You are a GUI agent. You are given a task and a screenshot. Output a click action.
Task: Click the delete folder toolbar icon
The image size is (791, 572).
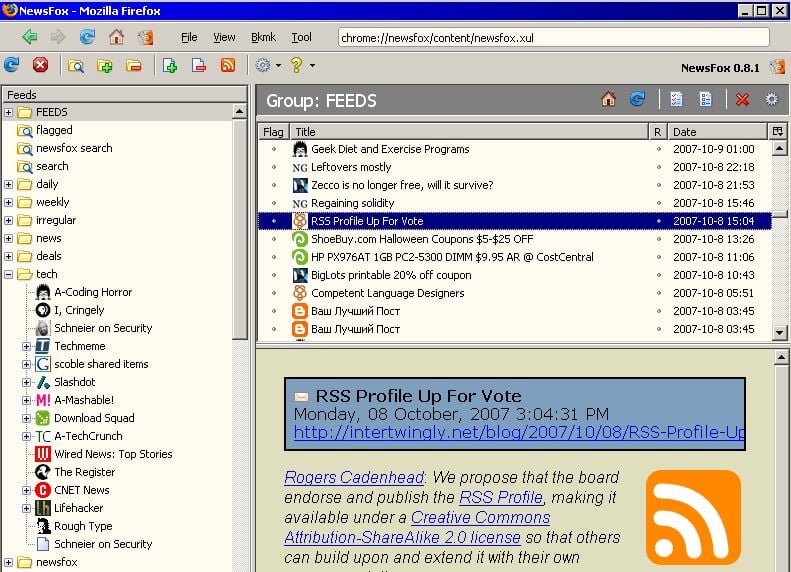click(134, 66)
